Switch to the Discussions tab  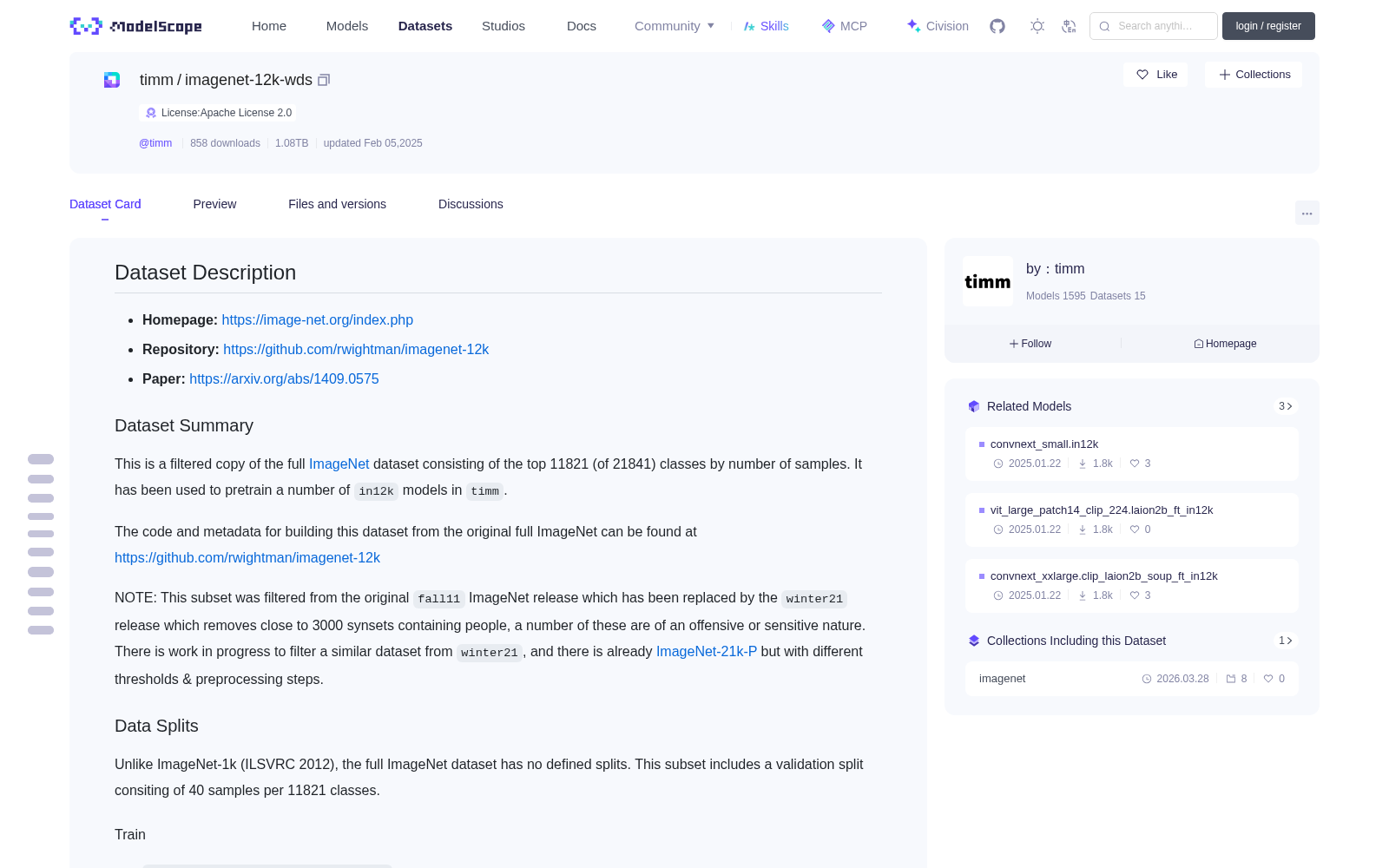pyautogui.click(x=471, y=204)
